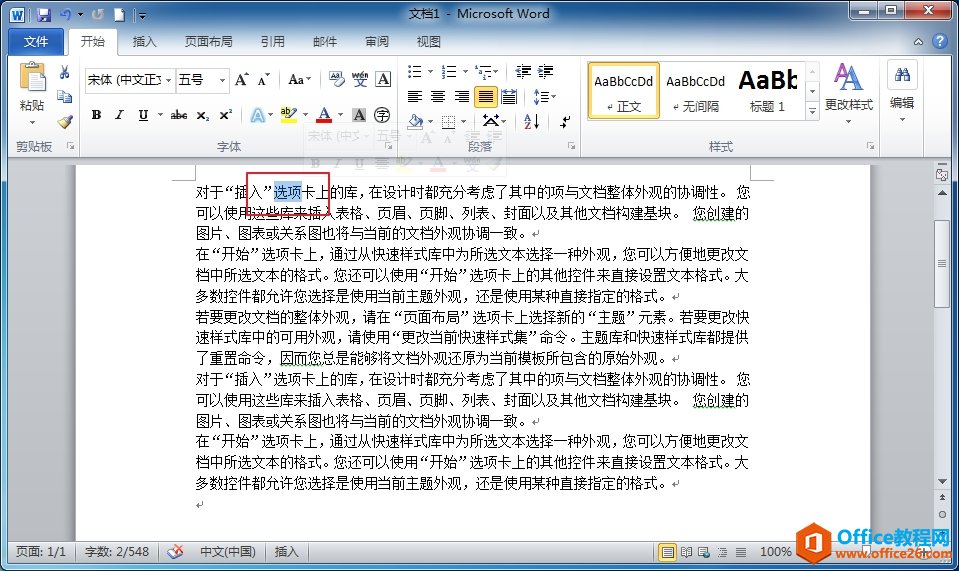Clear formatting with eraser icon
Viewport: 959px width, 571px height.
tap(336, 79)
